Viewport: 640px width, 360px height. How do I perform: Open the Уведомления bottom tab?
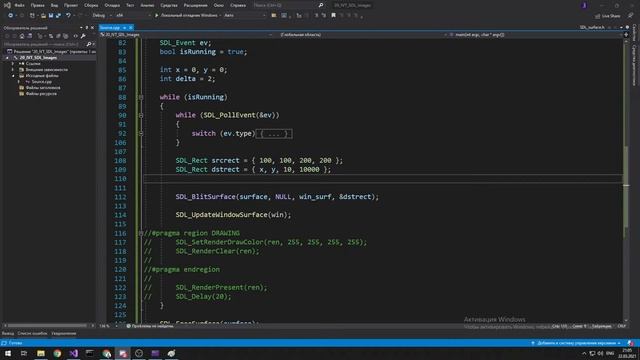(64, 333)
